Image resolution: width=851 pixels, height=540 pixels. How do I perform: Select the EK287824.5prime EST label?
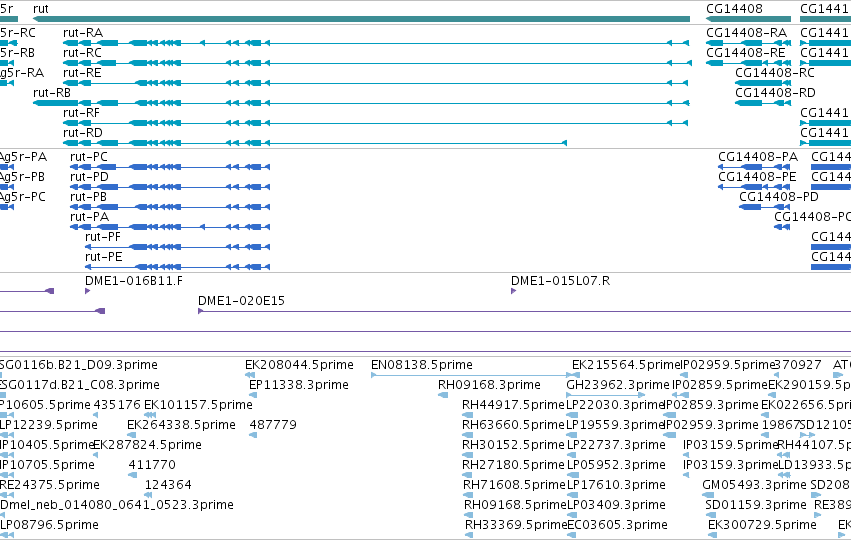(148, 445)
